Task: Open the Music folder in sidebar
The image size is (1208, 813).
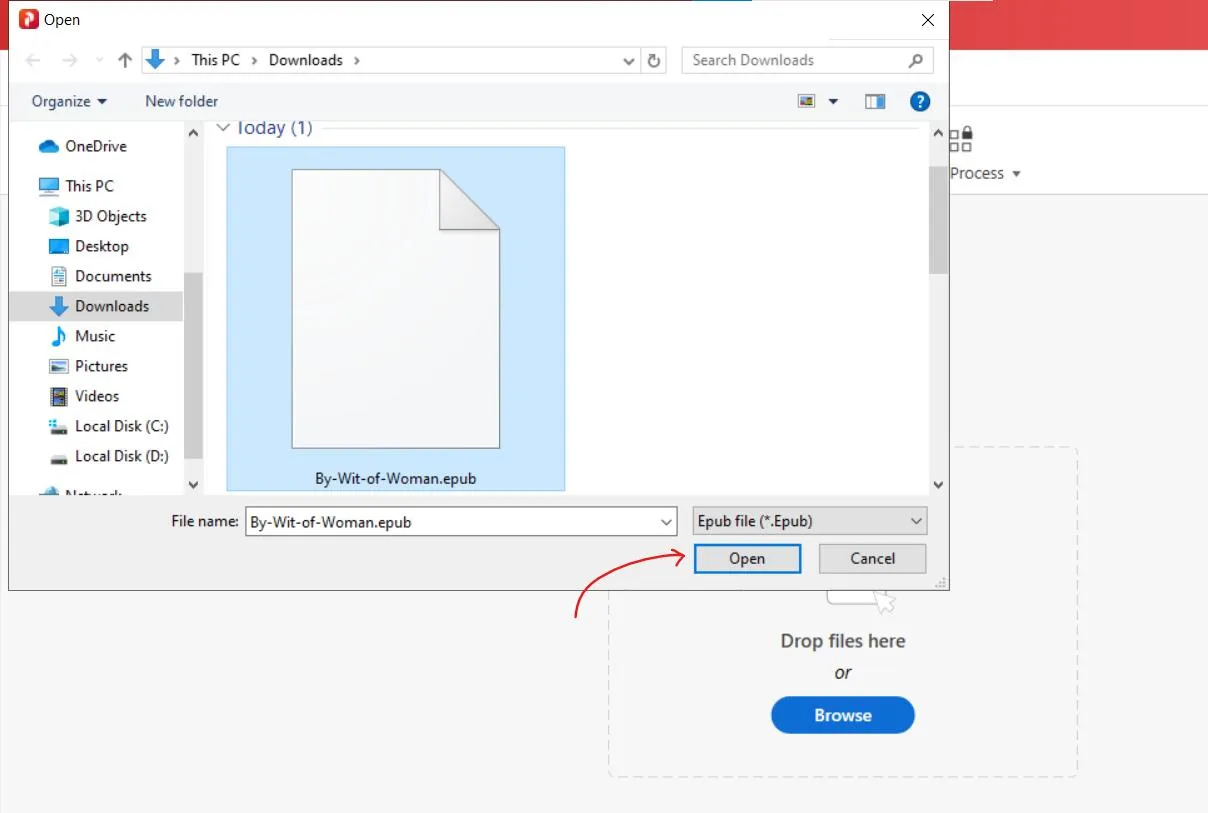Action: [x=95, y=336]
